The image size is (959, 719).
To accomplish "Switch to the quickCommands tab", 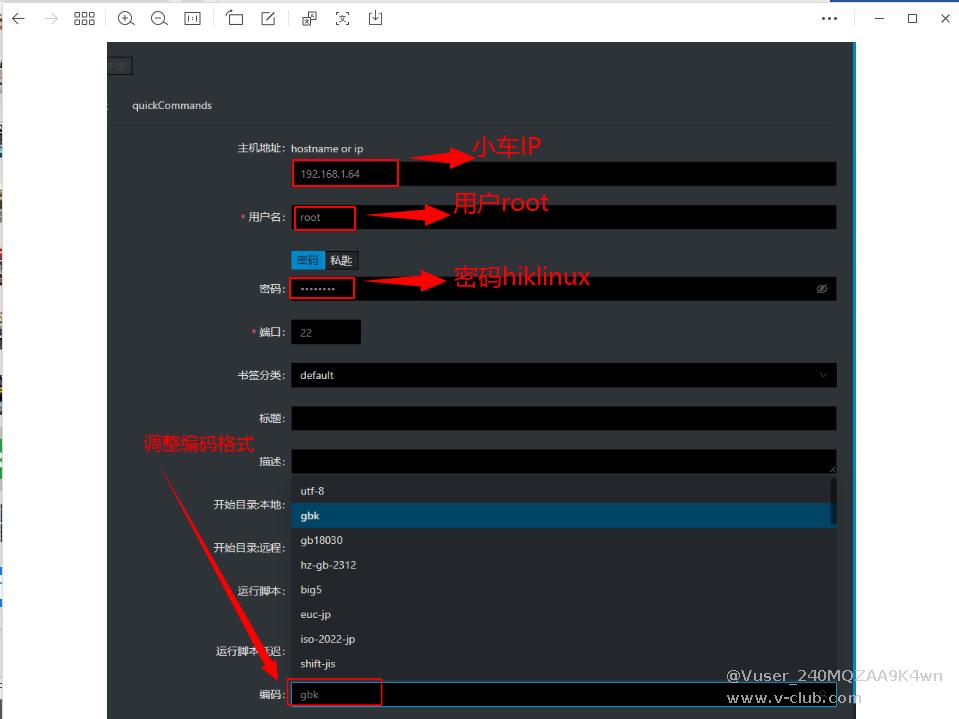I will coord(172,105).
